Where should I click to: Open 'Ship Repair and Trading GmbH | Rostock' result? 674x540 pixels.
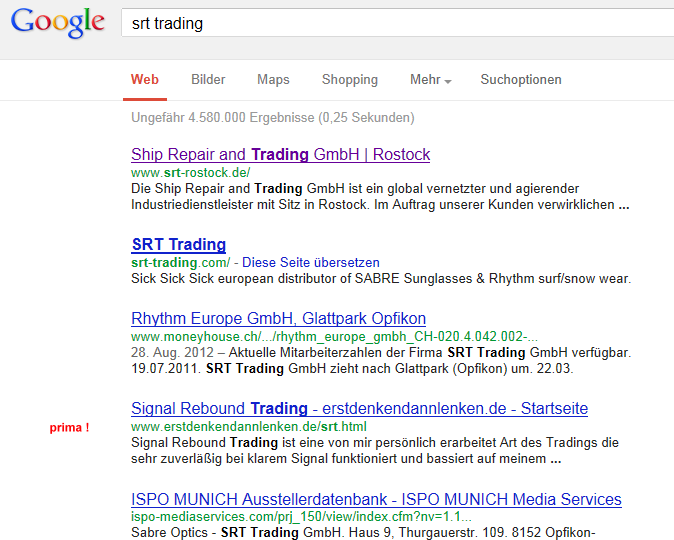(x=281, y=154)
